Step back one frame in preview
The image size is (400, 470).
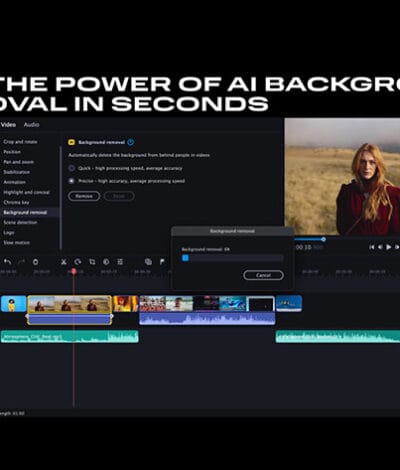(x=380, y=247)
